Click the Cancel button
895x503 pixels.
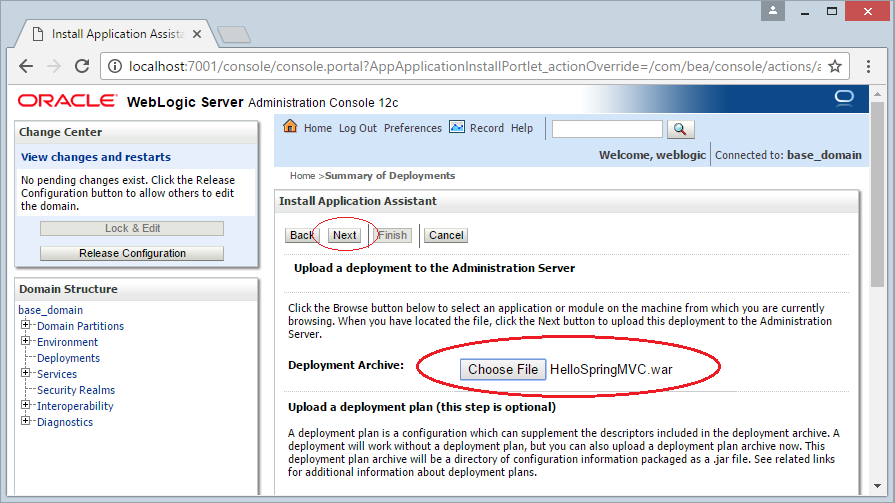[x=446, y=235]
